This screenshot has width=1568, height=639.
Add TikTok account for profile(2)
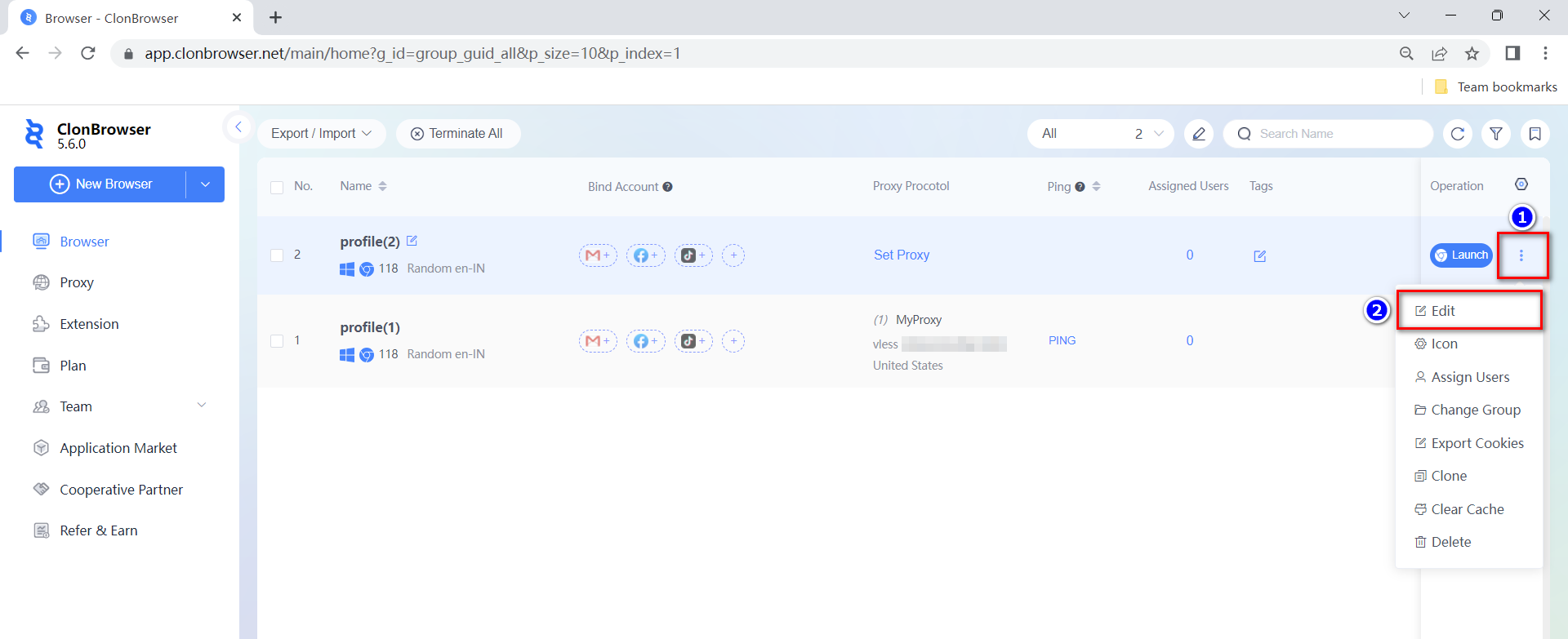point(693,255)
